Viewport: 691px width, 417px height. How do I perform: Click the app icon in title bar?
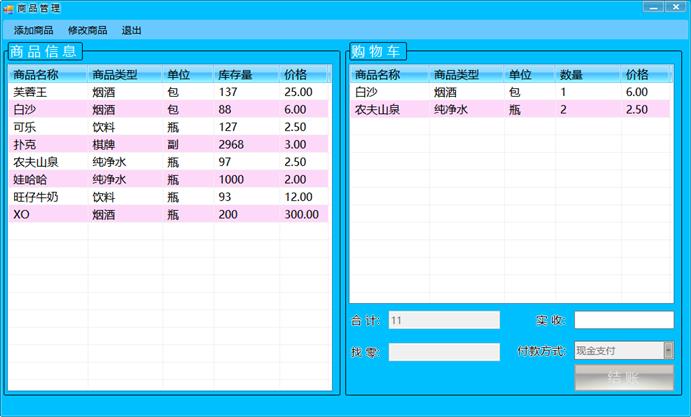(x=9, y=8)
